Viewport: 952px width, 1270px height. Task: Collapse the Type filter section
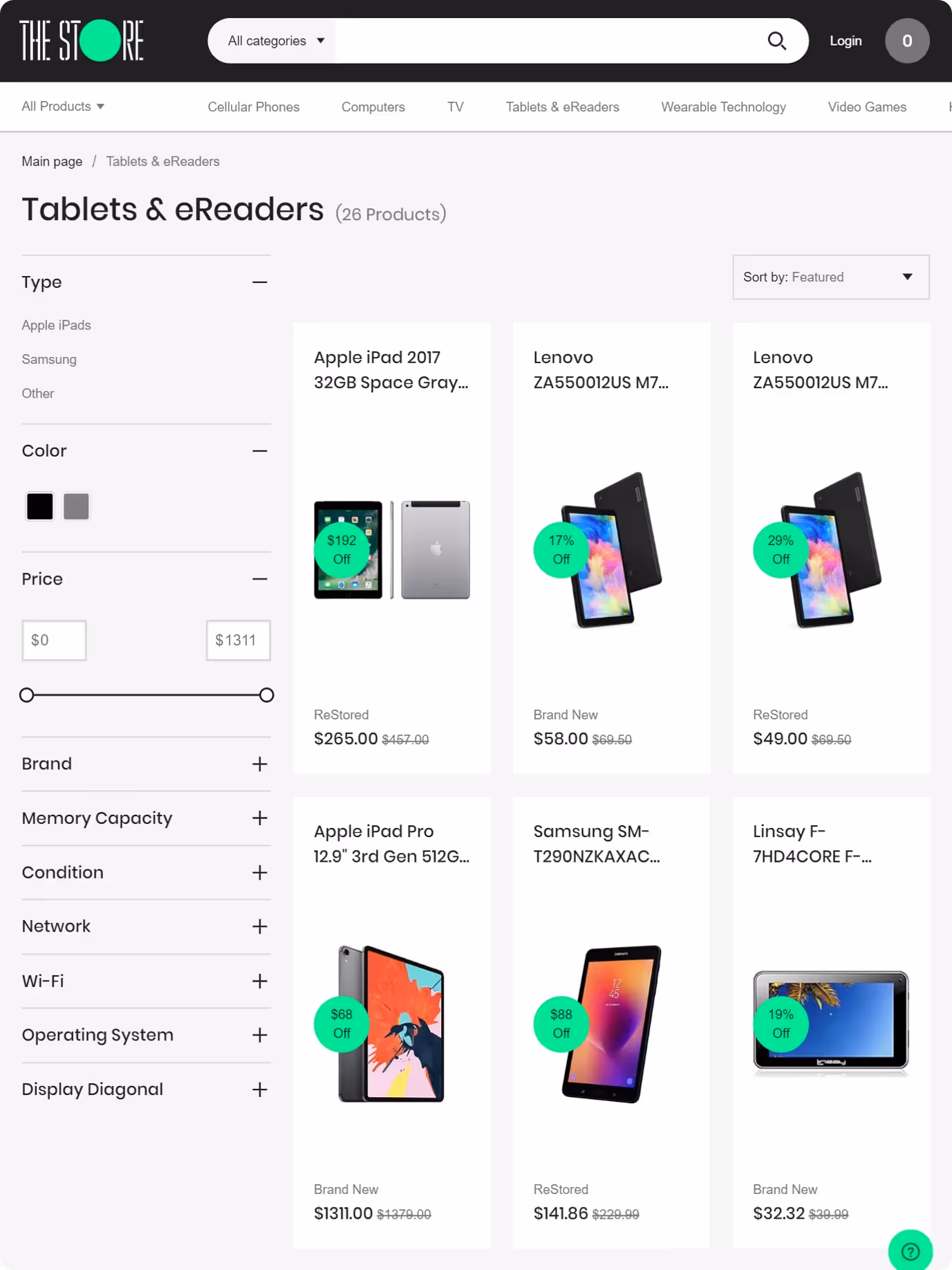259,282
